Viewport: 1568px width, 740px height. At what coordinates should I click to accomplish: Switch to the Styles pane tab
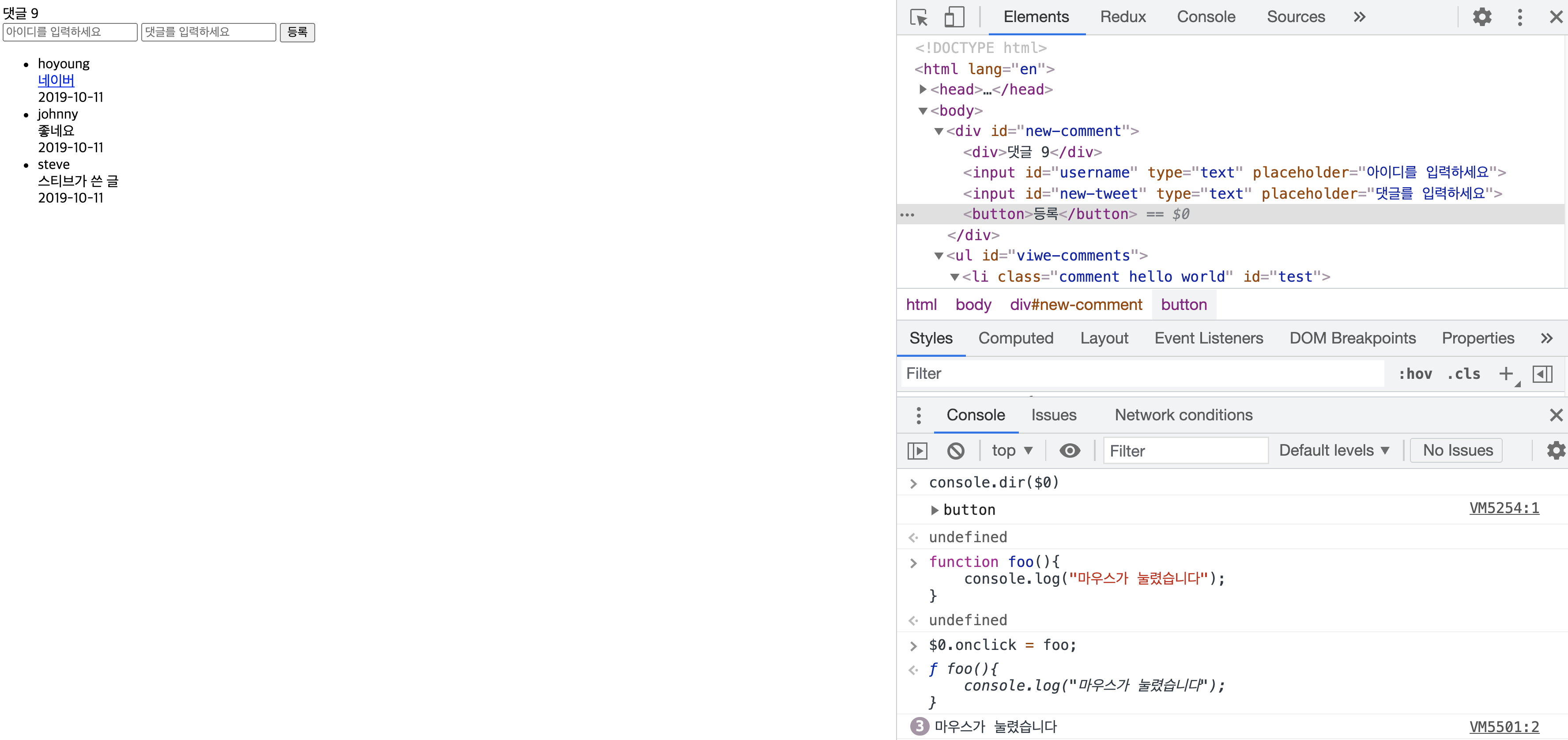tap(931, 339)
